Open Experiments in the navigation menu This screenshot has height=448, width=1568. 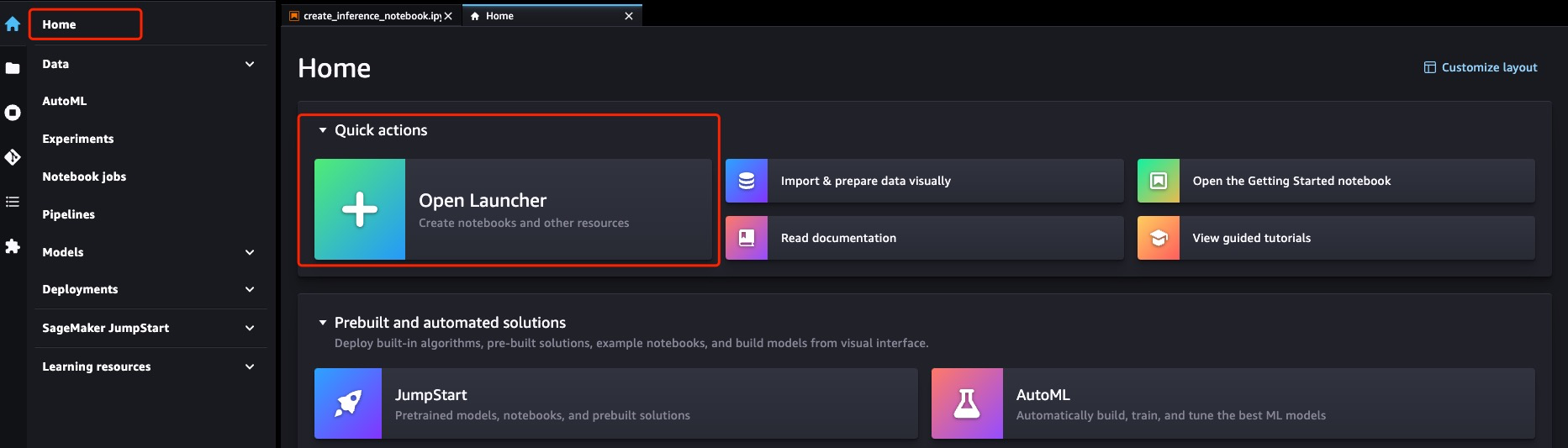pos(78,139)
